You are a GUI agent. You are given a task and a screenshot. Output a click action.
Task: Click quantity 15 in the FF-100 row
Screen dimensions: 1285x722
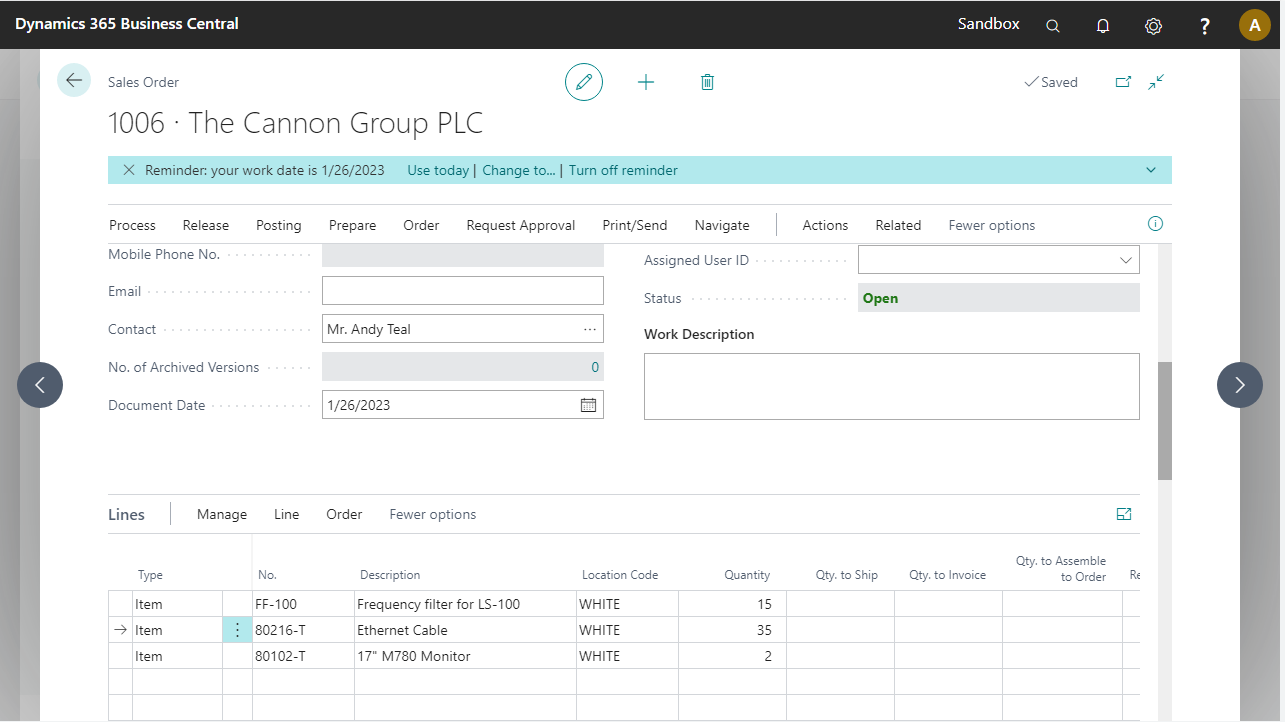(732, 604)
